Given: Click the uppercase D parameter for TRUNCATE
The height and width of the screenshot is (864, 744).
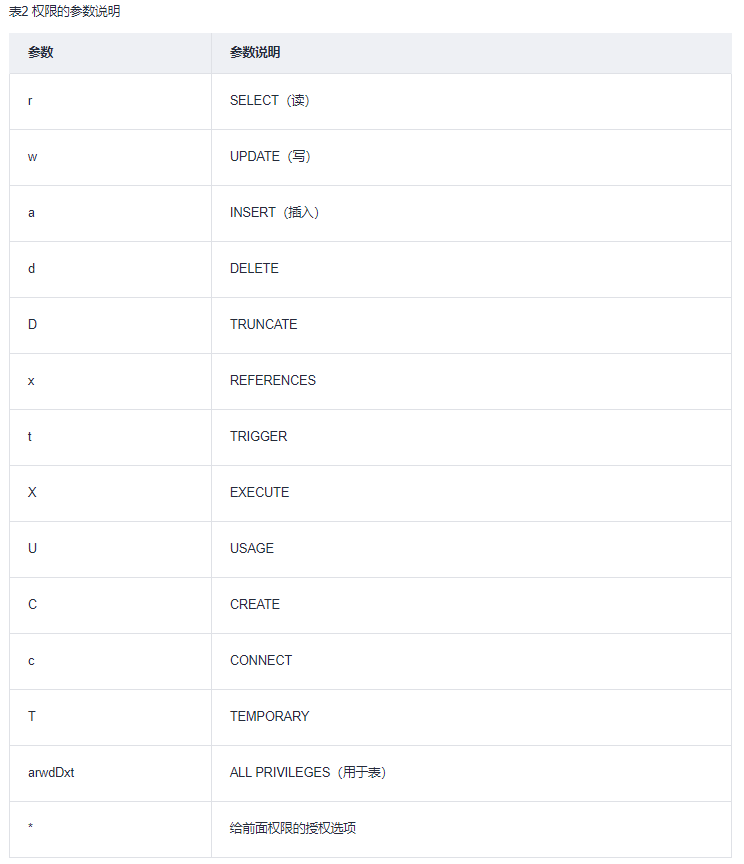Looking at the screenshot, I should pyautogui.click(x=32, y=325).
